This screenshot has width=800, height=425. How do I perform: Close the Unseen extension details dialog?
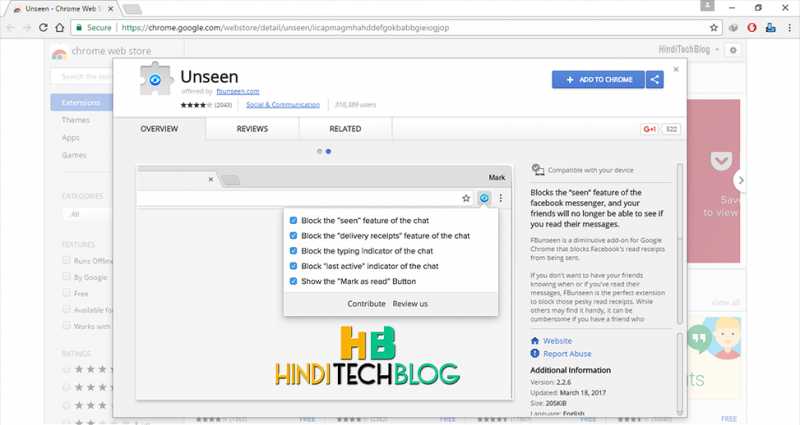676,69
